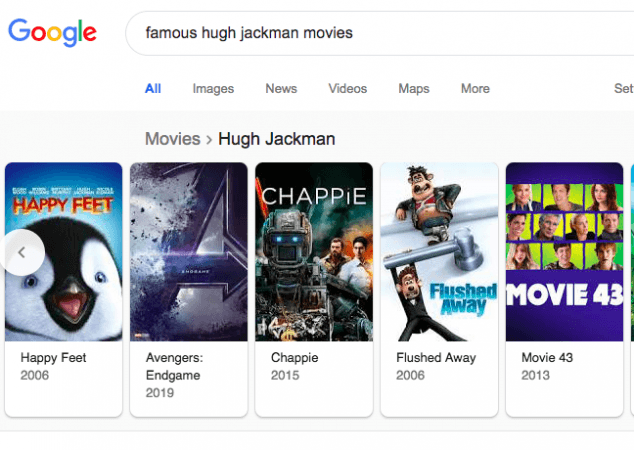Click the Hugh Jackman breadcrumb heading

277,139
